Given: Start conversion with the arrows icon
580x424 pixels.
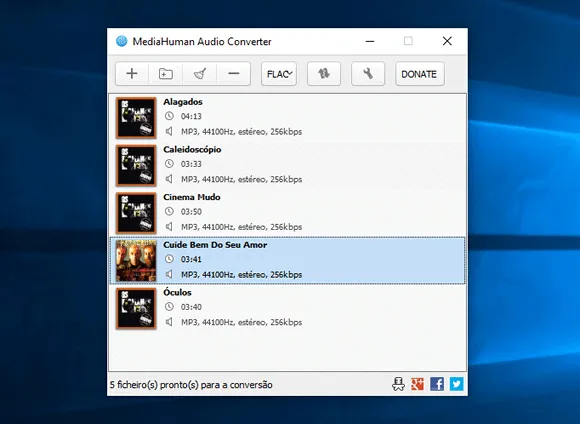Looking at the screenshot, I should click(x=324, y=74).
